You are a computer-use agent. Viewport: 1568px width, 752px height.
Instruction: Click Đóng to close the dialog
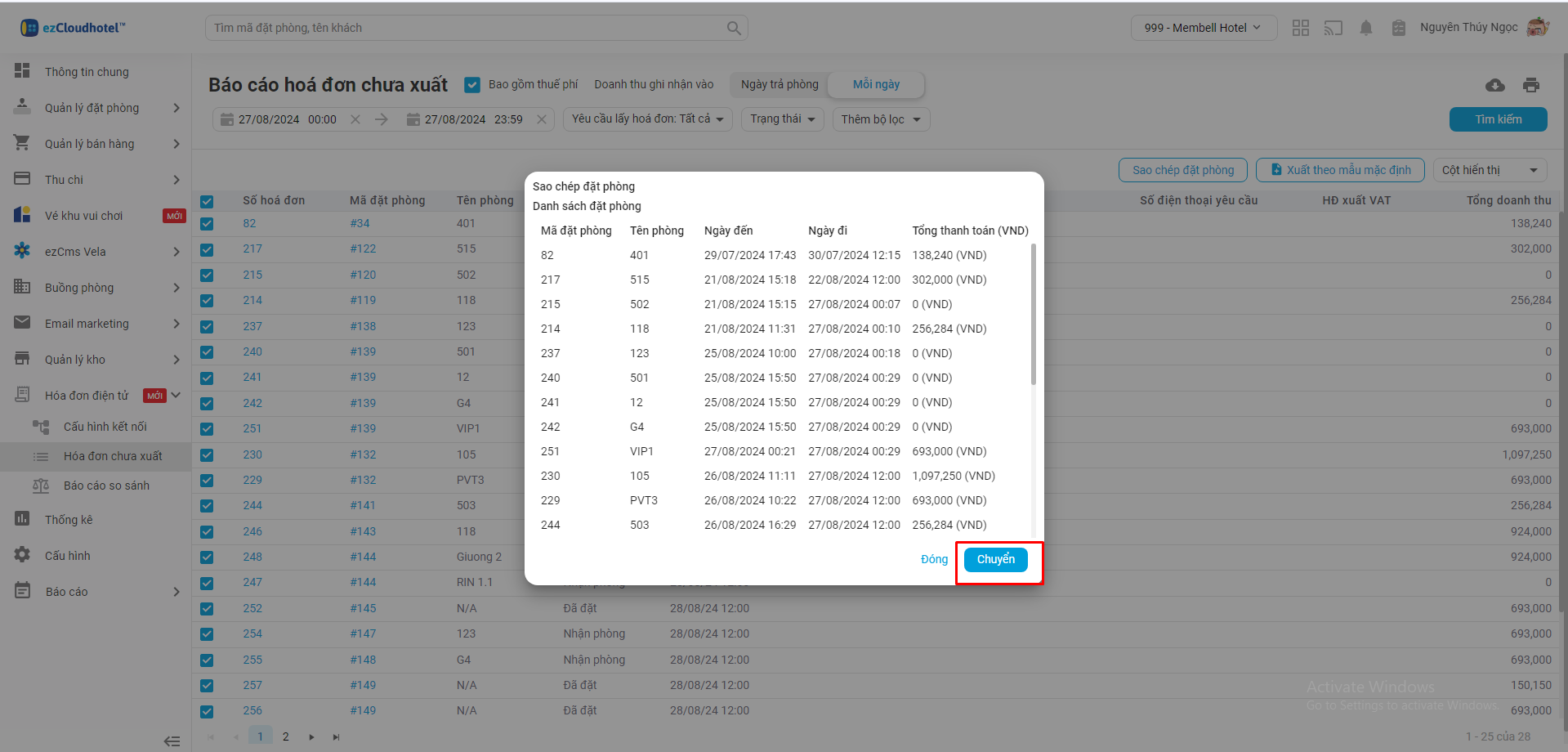pos(934,560)
